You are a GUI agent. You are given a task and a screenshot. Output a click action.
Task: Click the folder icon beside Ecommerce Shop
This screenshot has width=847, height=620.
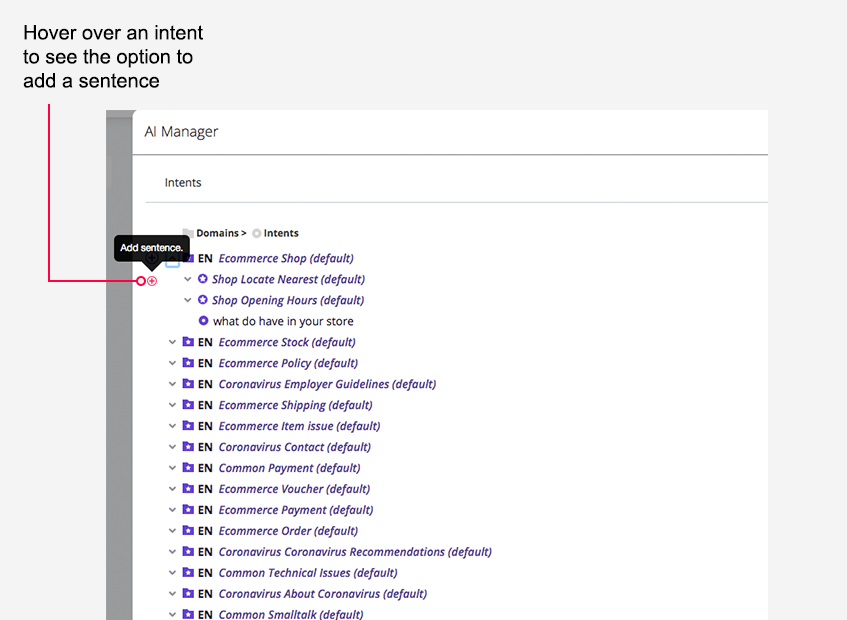pyautogui.click(x=188, y=258)
